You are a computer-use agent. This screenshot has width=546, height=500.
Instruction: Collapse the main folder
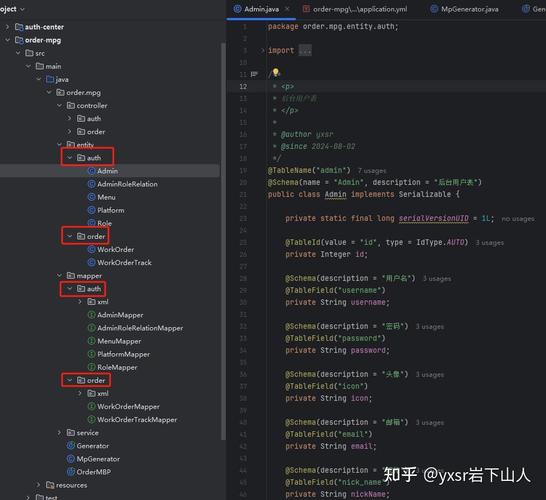29,66
